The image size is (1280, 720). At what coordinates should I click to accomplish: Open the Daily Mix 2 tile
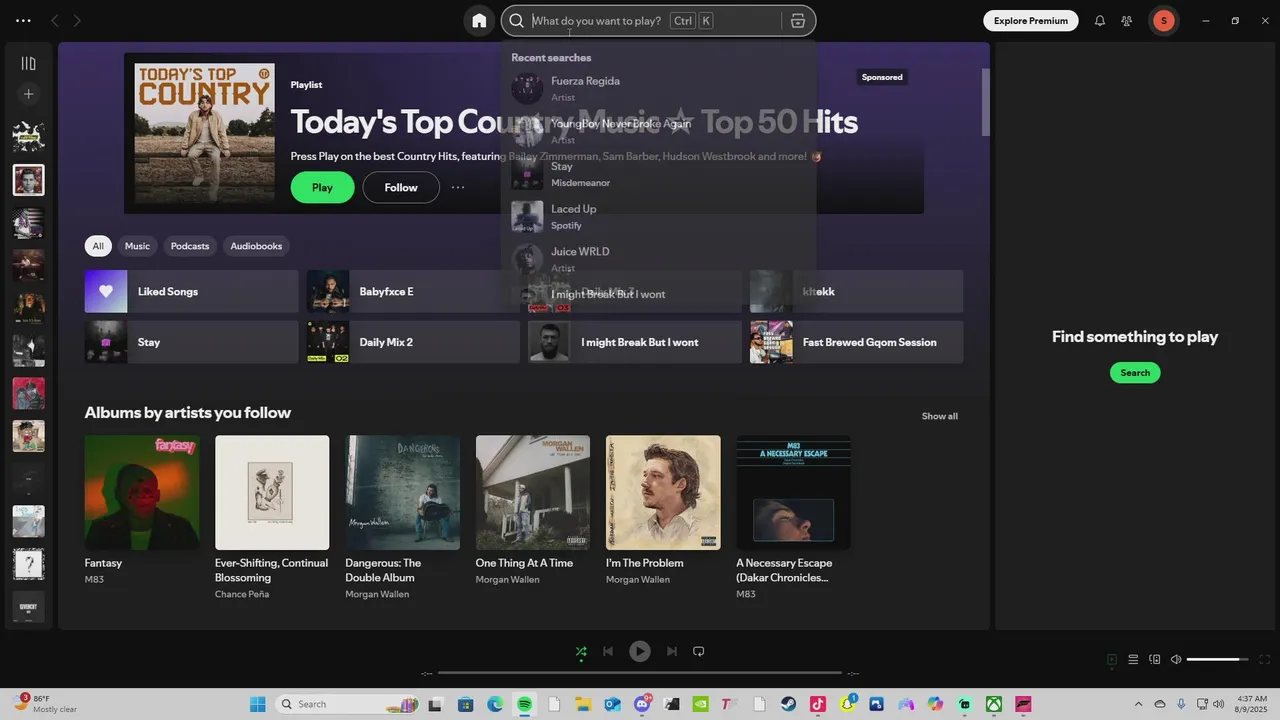[x=413, y=342]
